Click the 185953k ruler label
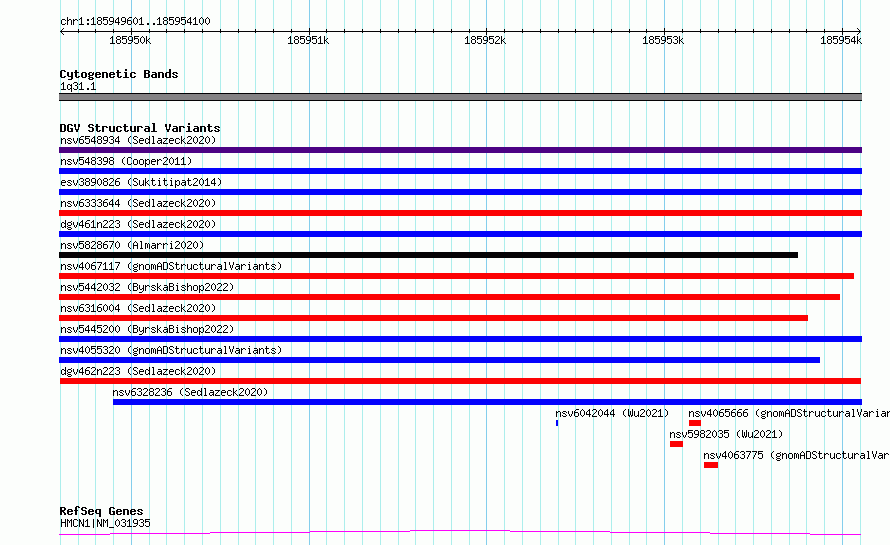Viewport: 890px width, 545px height. pyautogui.click(x=663, y=40)
